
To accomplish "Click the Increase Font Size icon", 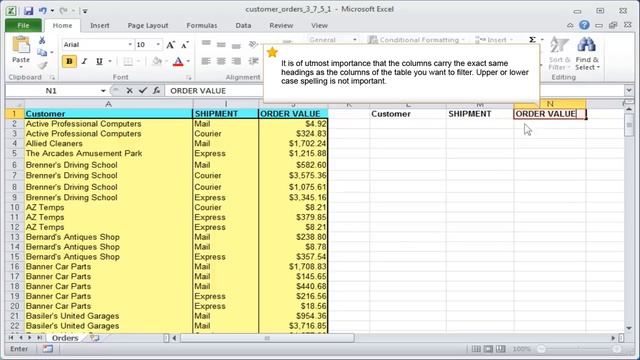I will pos(171,44).
